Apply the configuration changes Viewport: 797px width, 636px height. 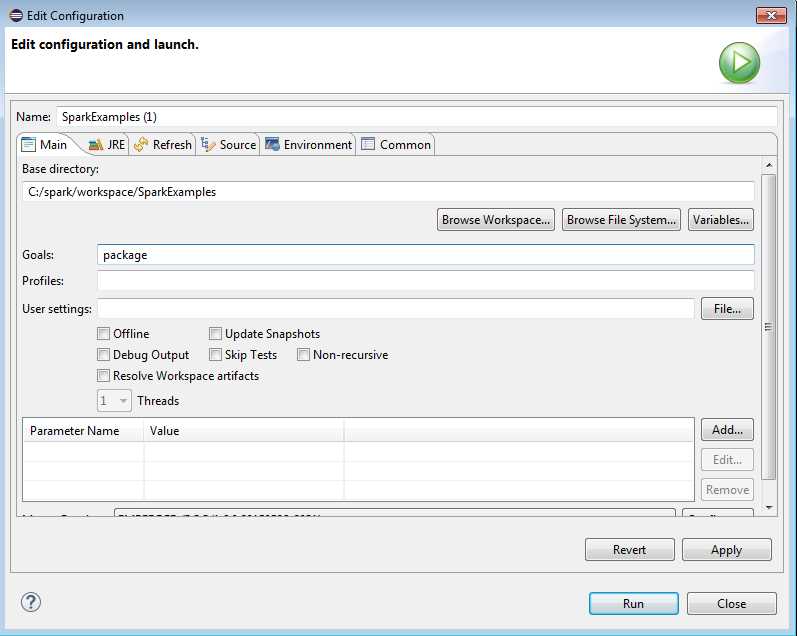(x=727, y=550)
